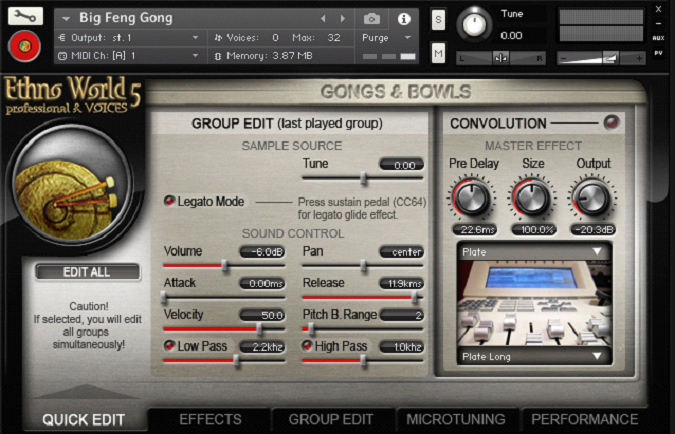This screenshot has width=675, height=434.
Task: Click the PV button at far right
Action: click(x=658, y=53)
